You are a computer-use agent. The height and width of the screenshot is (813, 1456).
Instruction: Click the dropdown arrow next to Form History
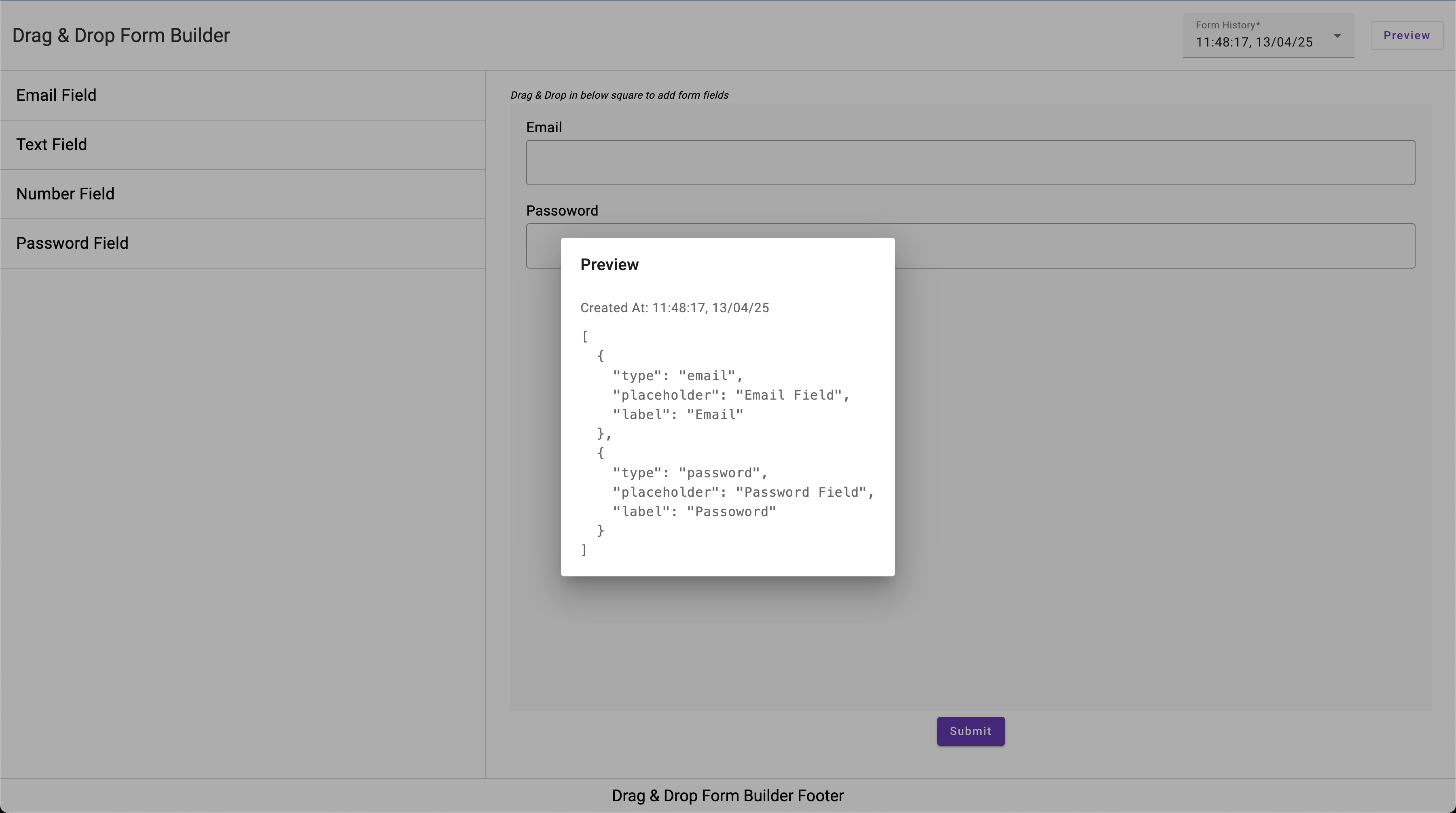pos(1337,36)
